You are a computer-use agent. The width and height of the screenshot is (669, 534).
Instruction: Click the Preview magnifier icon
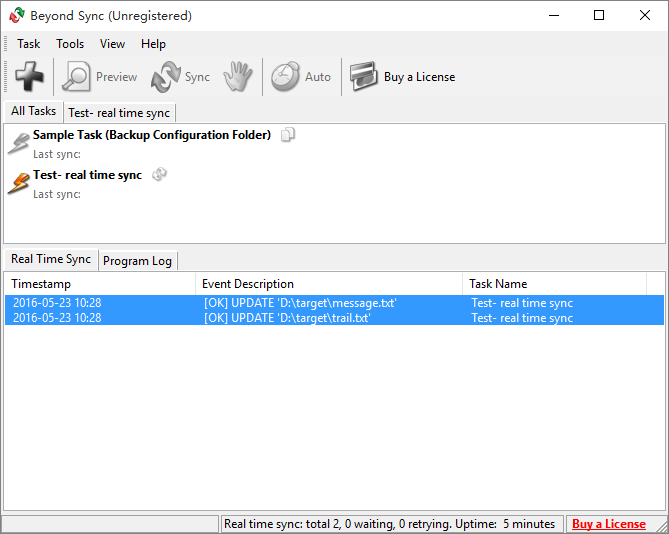pos(76,77)
